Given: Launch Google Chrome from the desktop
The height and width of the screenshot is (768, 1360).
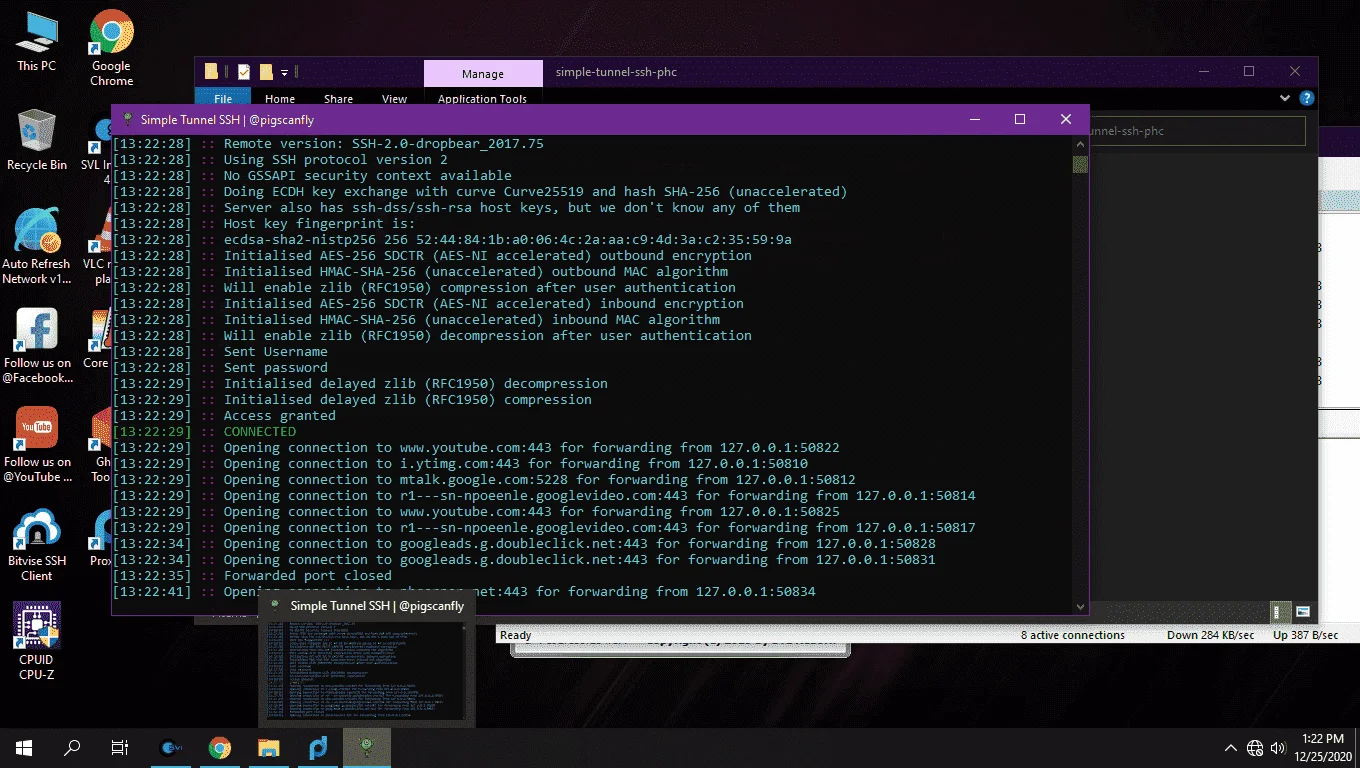Looking at the screenshot, I should coord(111,48).
